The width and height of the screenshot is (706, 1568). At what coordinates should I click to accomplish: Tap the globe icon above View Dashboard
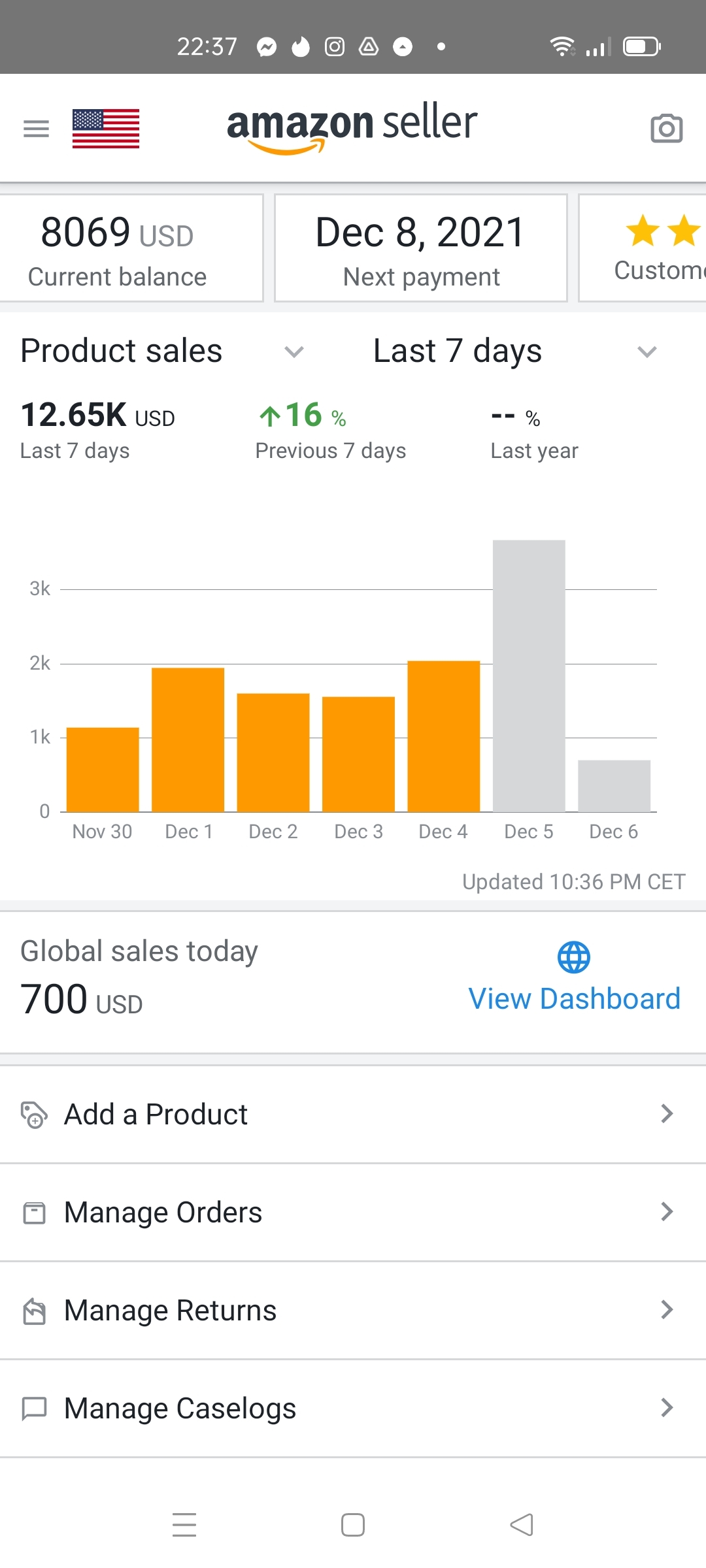573,957
